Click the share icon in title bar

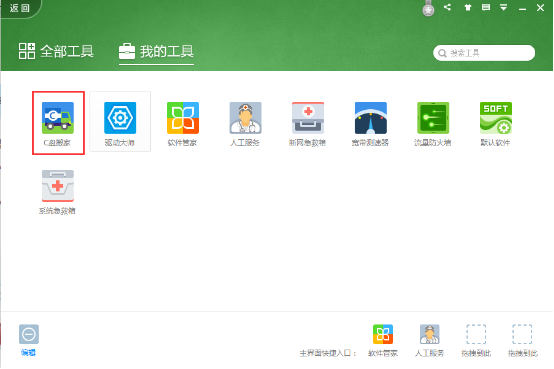pos(447,7)
